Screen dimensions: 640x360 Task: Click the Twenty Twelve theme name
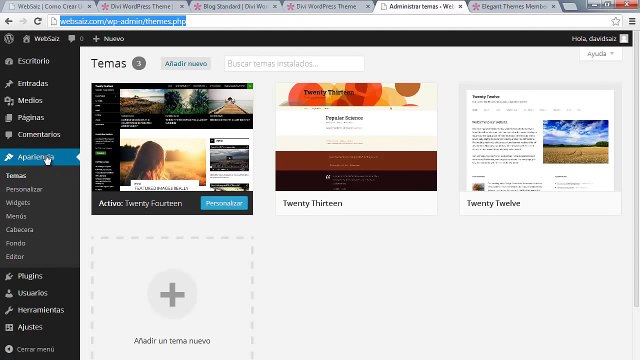(x=493, y=203)
